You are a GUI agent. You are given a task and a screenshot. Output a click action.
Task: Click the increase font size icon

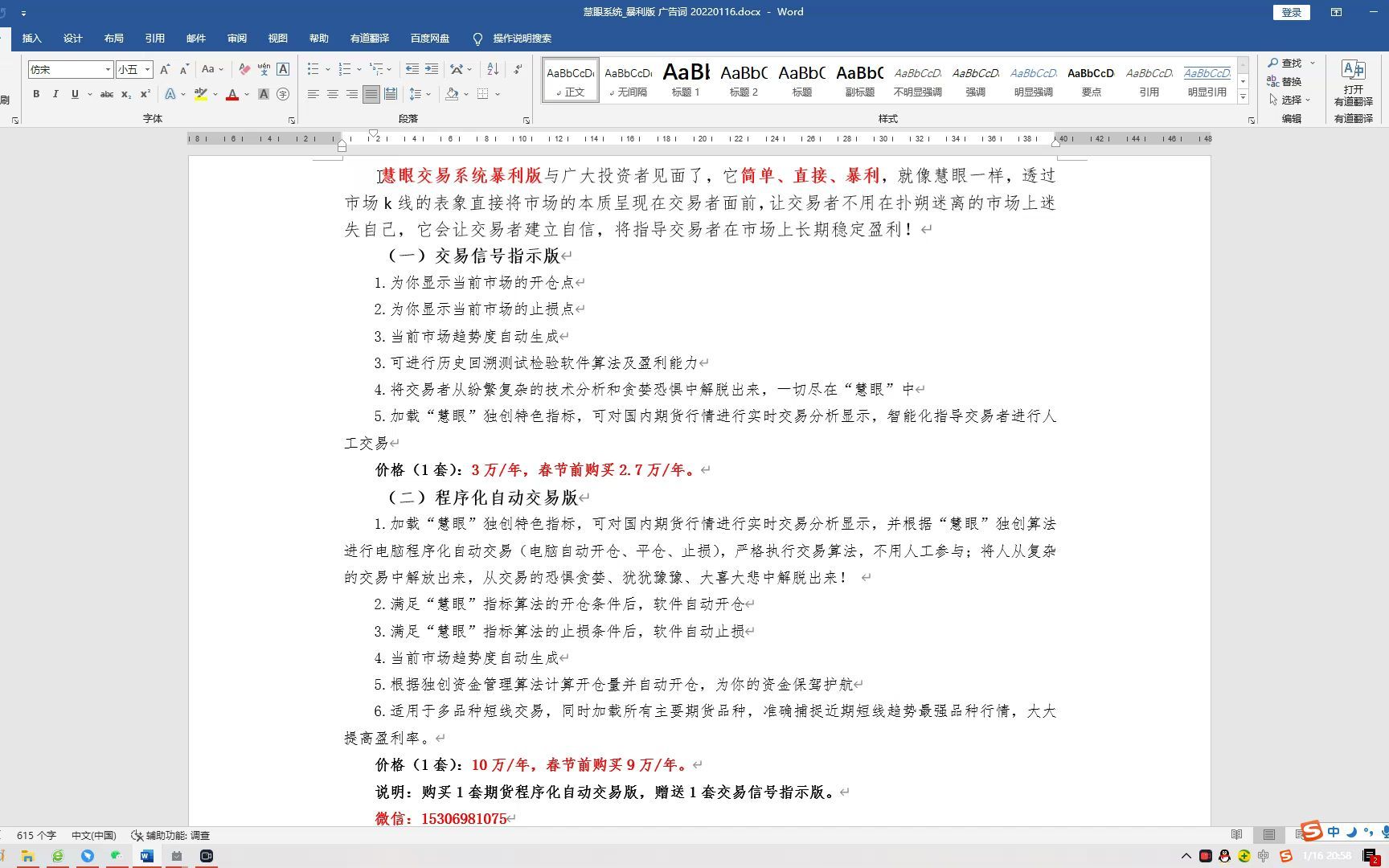(x=165, y=69)
